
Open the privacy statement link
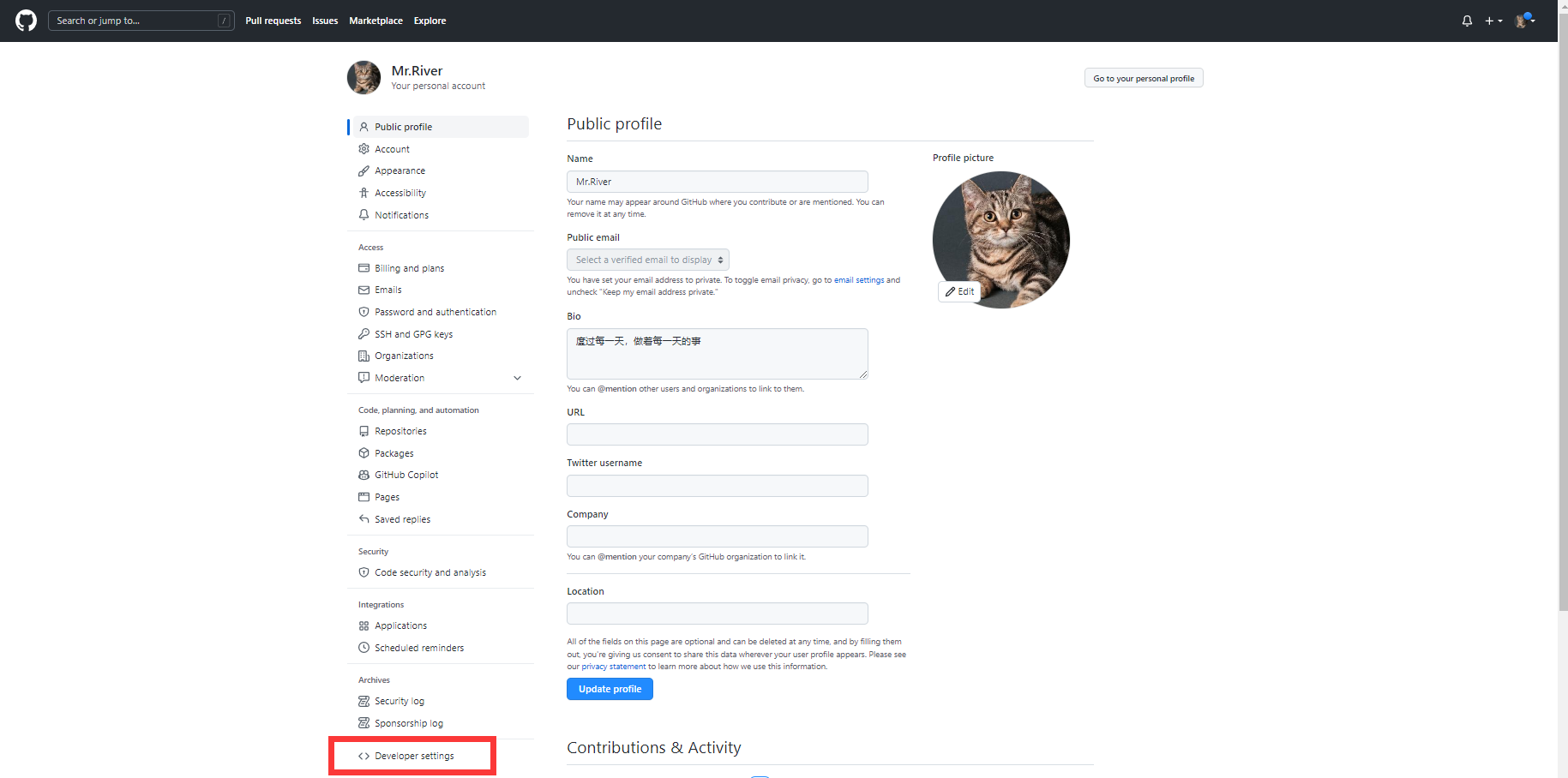pyautogui.click(x=614, y=667)
